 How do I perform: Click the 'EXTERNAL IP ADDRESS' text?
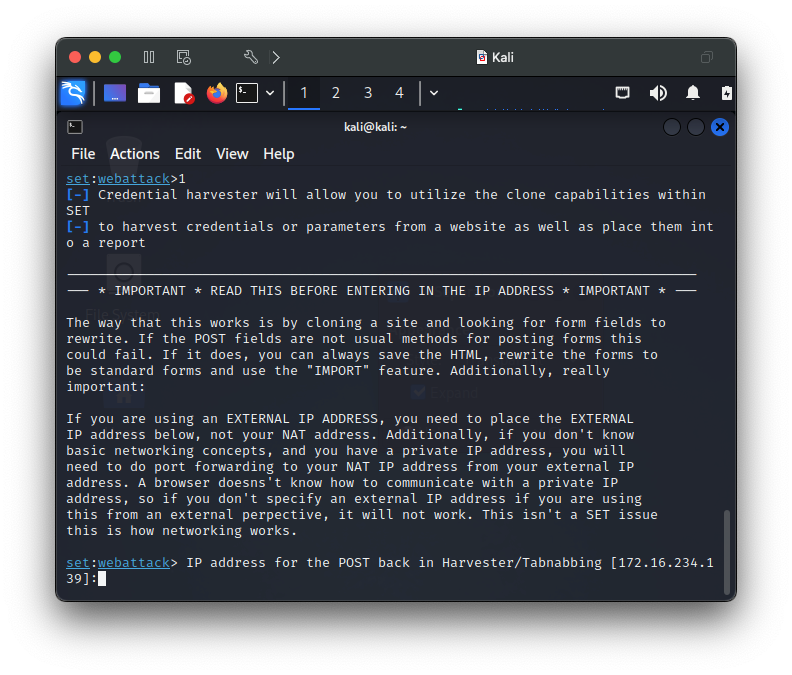[x=302, y=419]
